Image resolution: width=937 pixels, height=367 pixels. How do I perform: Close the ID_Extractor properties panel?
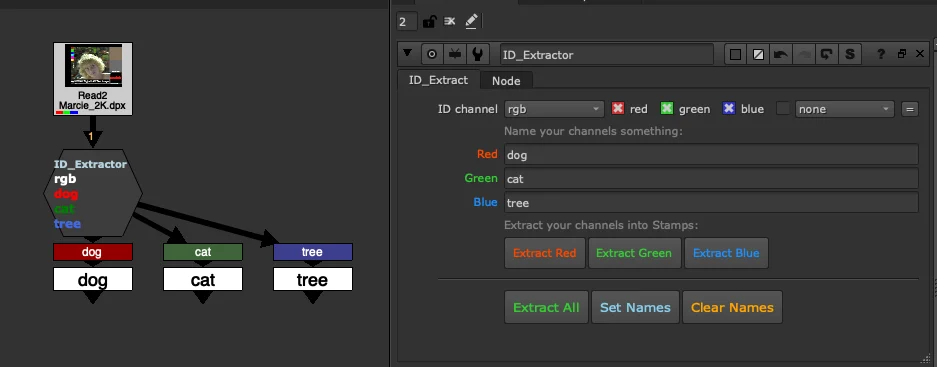(x=920, y=54)
